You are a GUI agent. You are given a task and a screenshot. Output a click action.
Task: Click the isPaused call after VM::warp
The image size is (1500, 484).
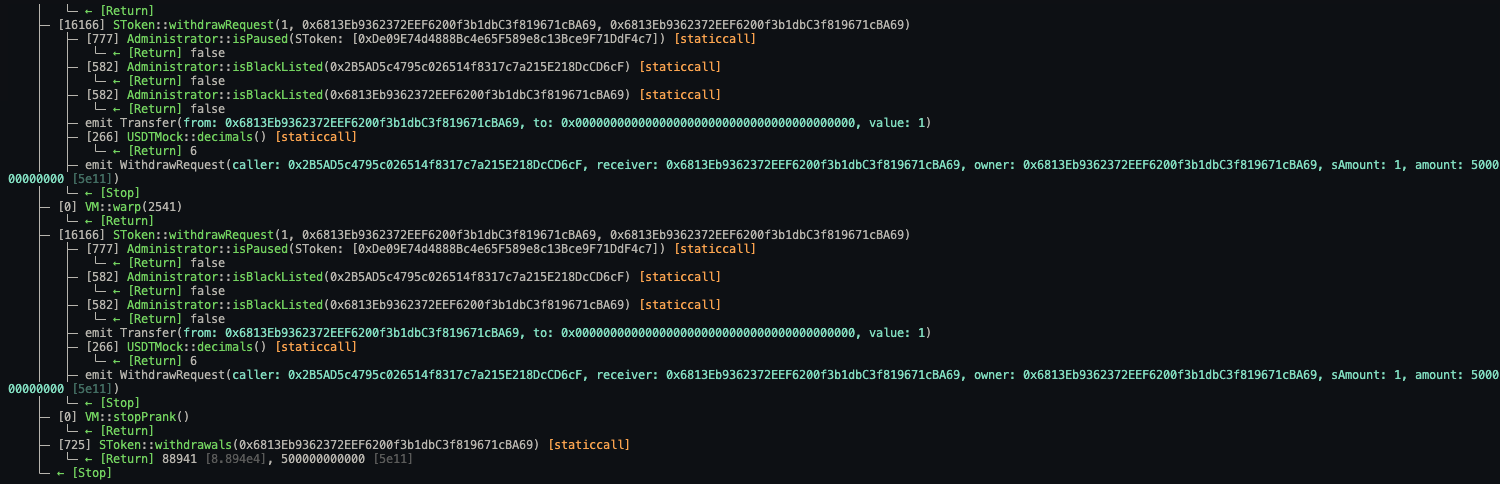[x=421, y=248]
